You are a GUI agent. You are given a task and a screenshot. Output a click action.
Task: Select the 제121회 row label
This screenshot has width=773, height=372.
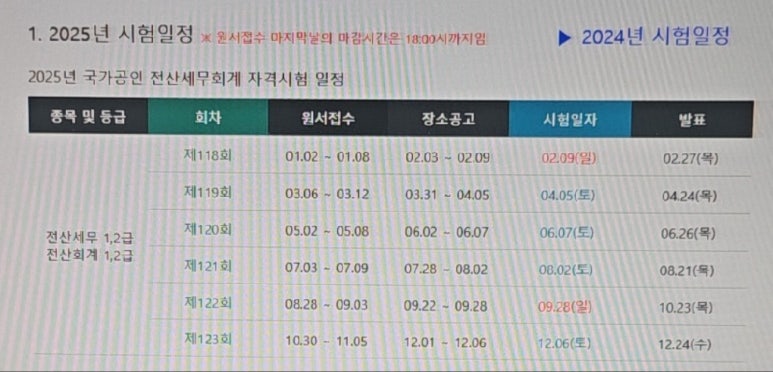pyautogui.click(x=207, y=267)
